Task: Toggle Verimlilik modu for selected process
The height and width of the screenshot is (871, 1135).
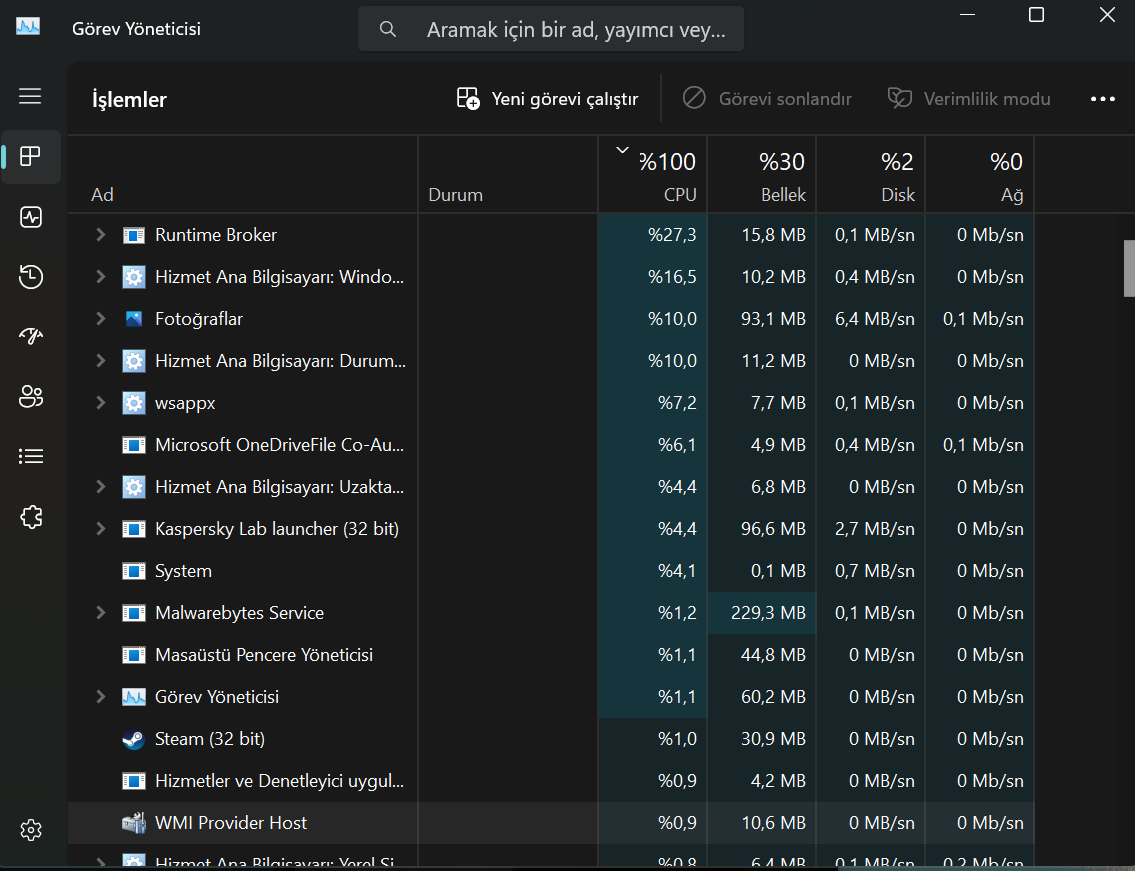Action: pyautogui.click(x=969, y=99)
